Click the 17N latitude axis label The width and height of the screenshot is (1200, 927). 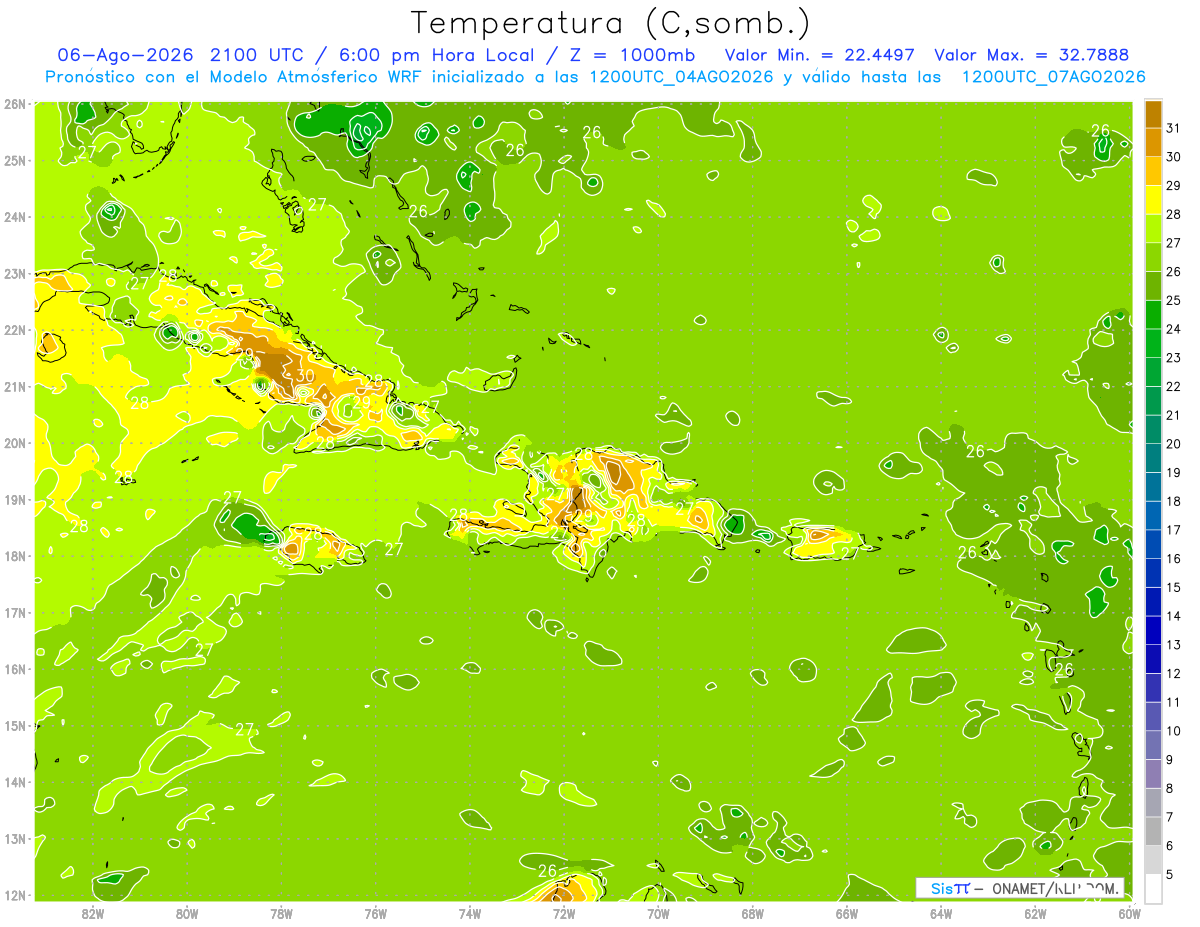(14, 613)
